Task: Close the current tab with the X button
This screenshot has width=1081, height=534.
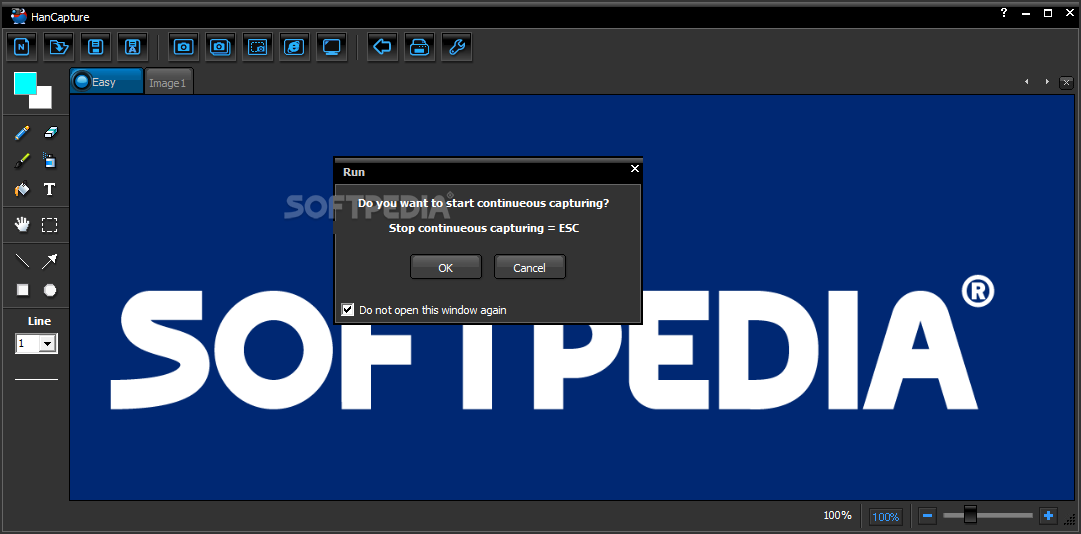Action: (x=1067, y=82)
